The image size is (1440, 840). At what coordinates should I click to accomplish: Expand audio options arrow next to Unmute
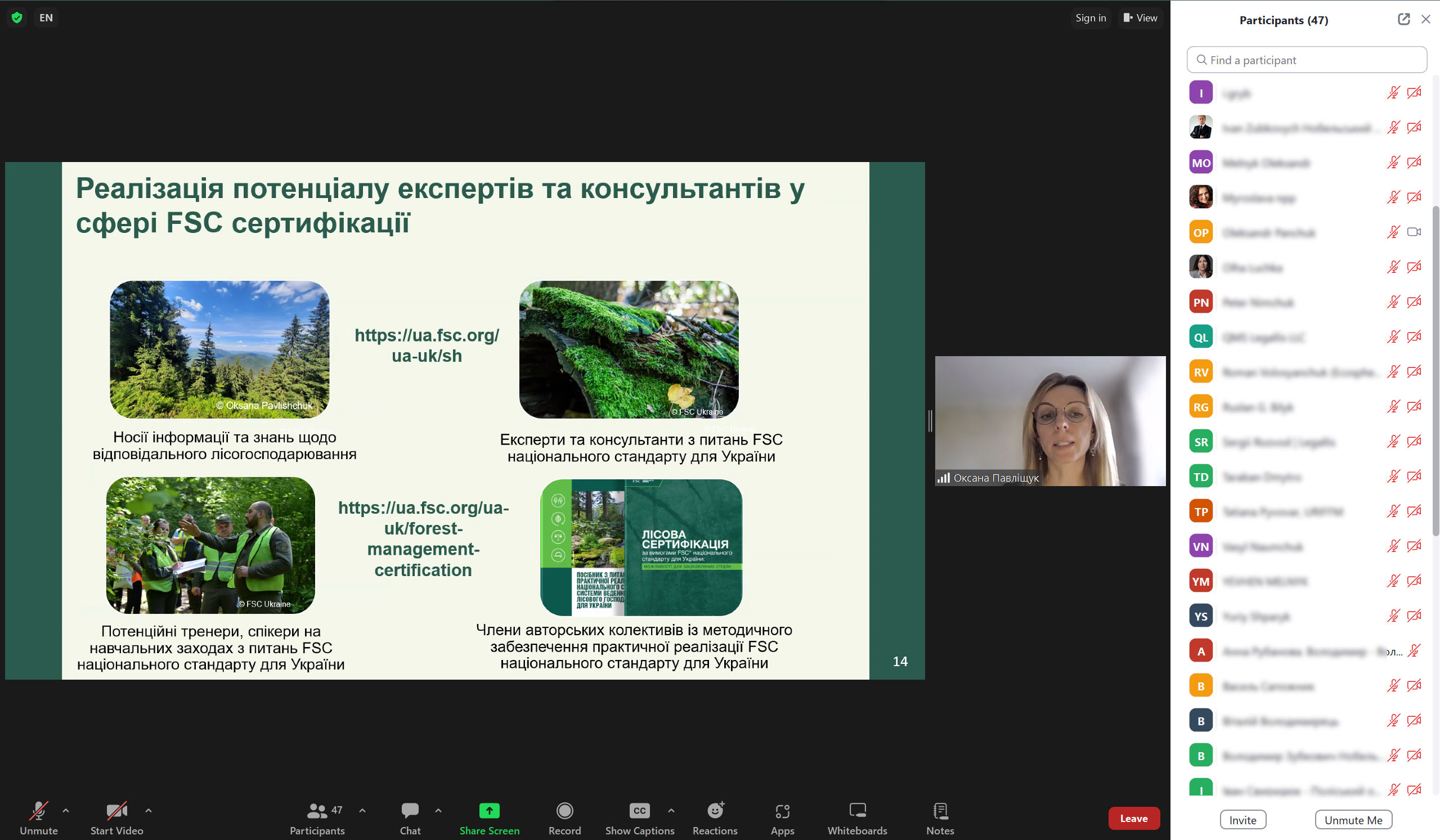coord(66,810)
